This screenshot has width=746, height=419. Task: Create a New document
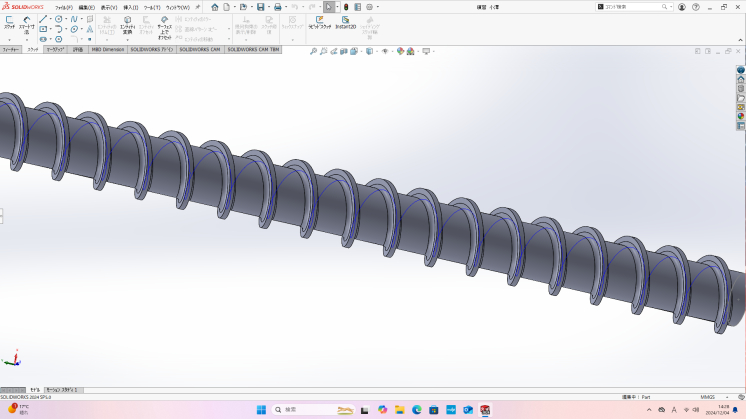pyautogui.click(x=227, y=7)
